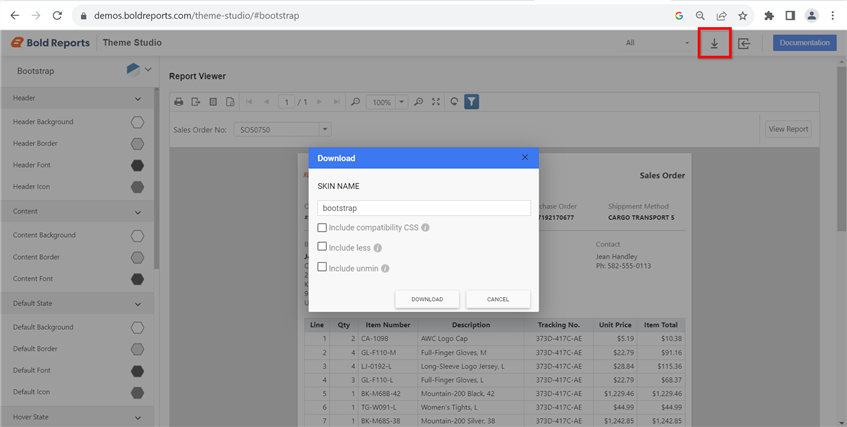Click the View Report button
This screenshot has height=427, width=847.
tap(788, 129)
